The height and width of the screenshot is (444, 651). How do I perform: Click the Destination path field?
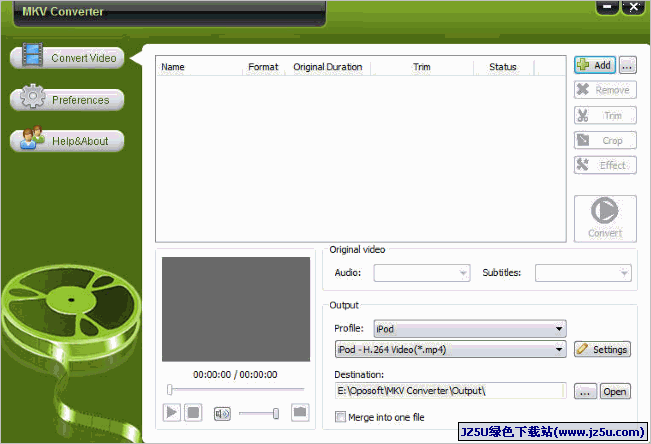pos(450,391)
